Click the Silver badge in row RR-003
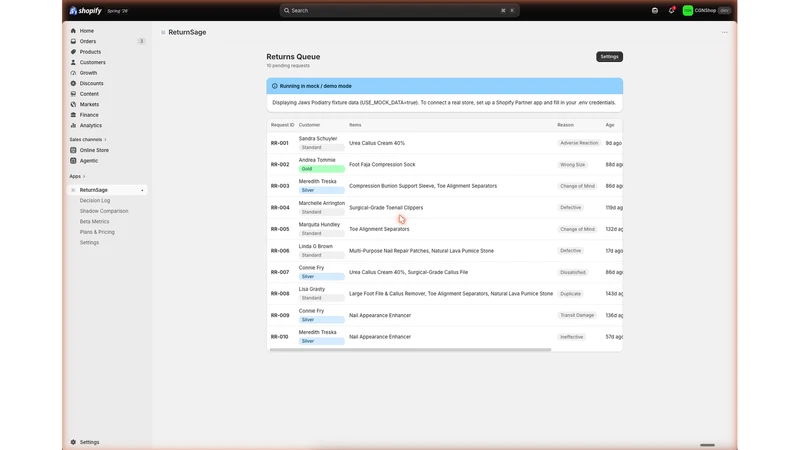This screenshot has width=800, height=450. click(321, 190)
